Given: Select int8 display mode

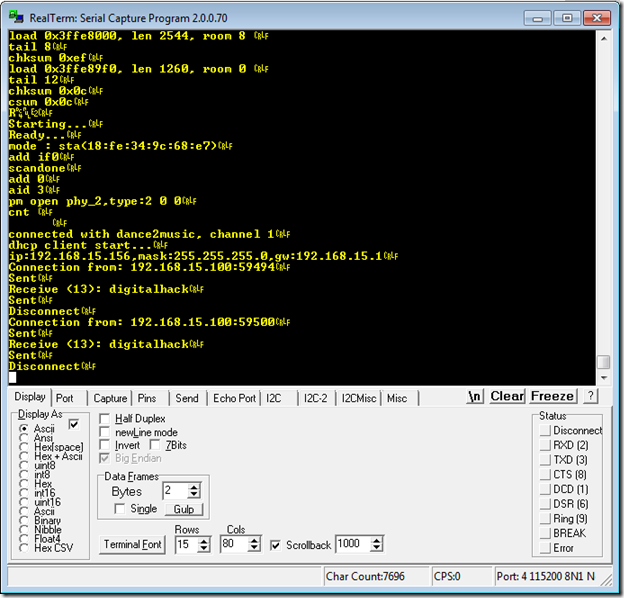Looking at the screenshot, I should click(24, 474).
